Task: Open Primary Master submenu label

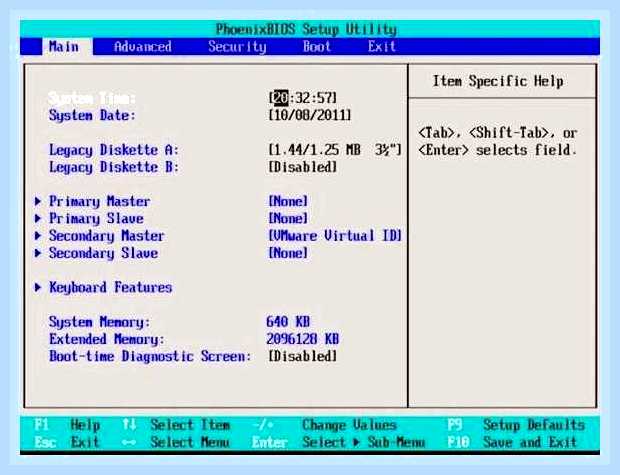Action: (x=99, y=201)
